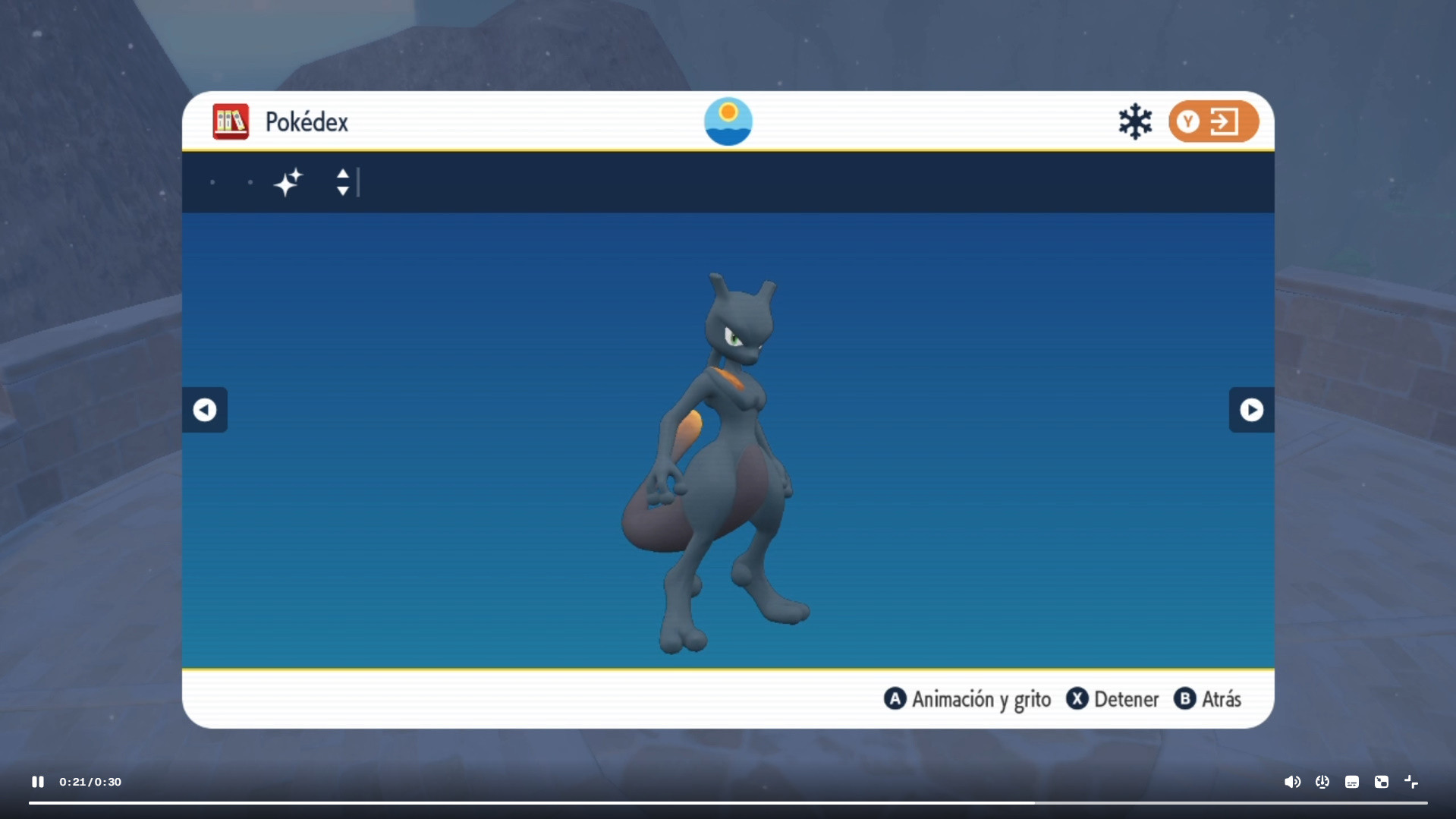The width and height of the screenshot is (1456, 819).
Task: Click the red Pokédex book icon
Action: tap(230, 121)
